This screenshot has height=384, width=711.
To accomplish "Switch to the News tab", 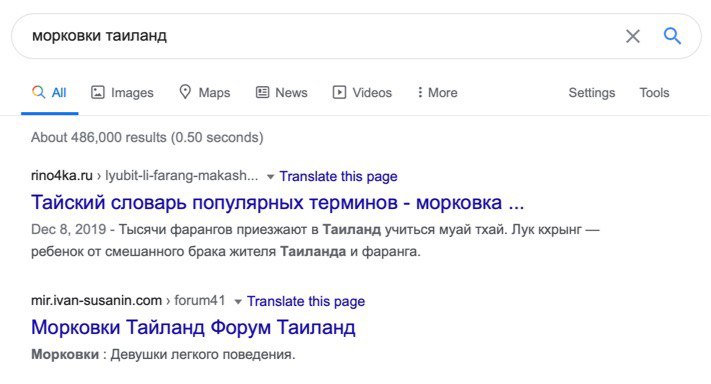I will pyautogui.click(x=282, y=92).
